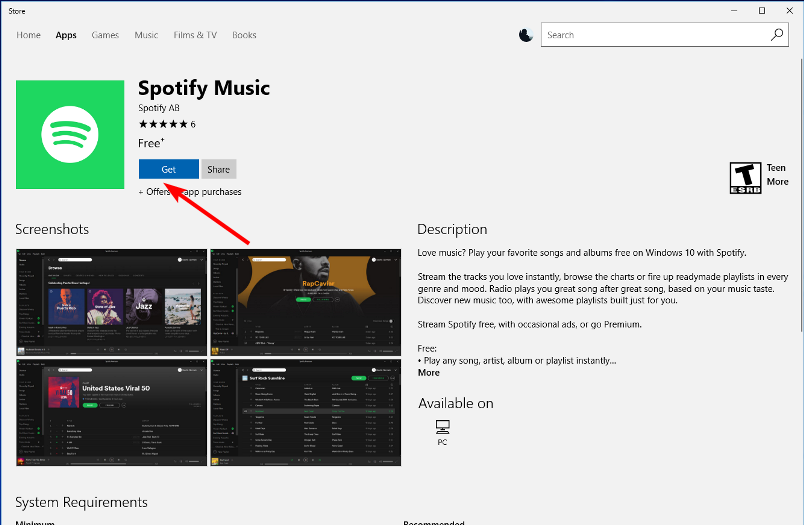
Task: Click the Spotify Music title text
Action: point(204,88)
